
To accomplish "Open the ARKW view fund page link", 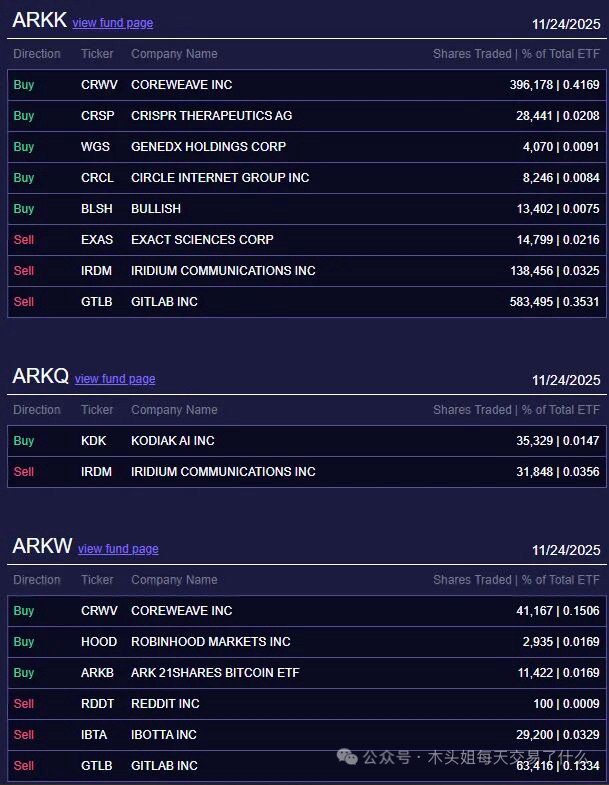I will point(118,549).
